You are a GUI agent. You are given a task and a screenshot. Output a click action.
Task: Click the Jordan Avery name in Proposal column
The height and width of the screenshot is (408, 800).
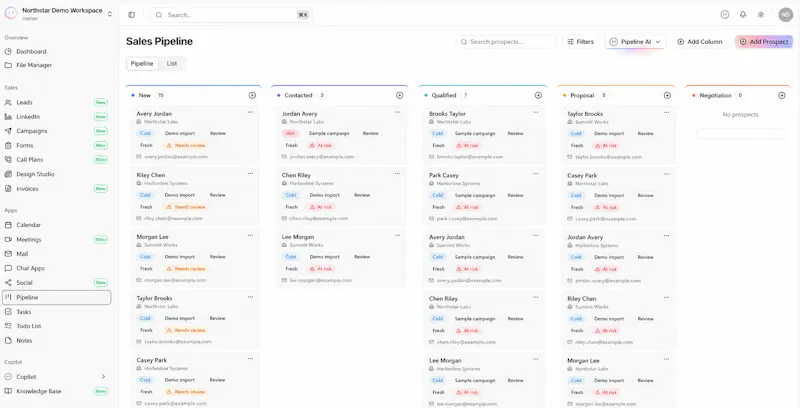click(585, 237)
